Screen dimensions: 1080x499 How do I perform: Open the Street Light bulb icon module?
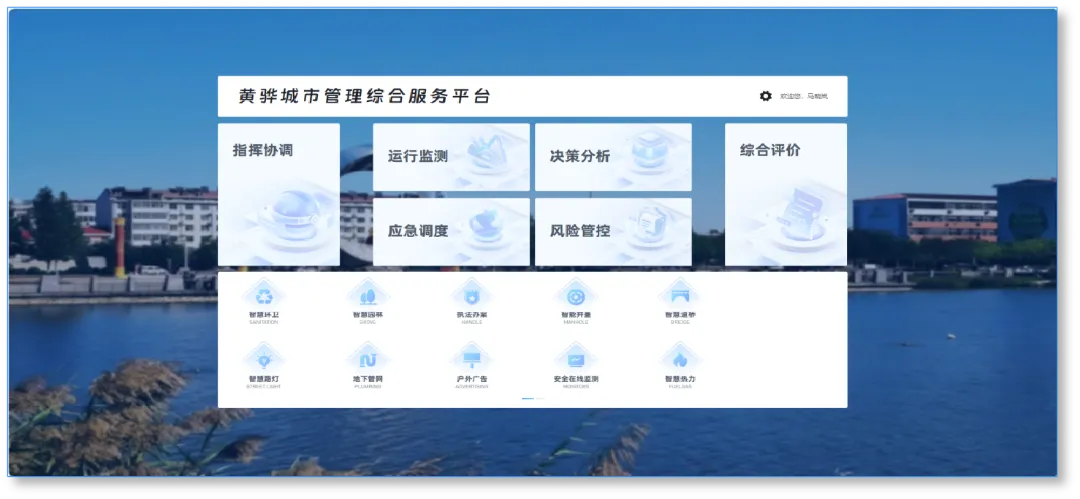point(264,360)
